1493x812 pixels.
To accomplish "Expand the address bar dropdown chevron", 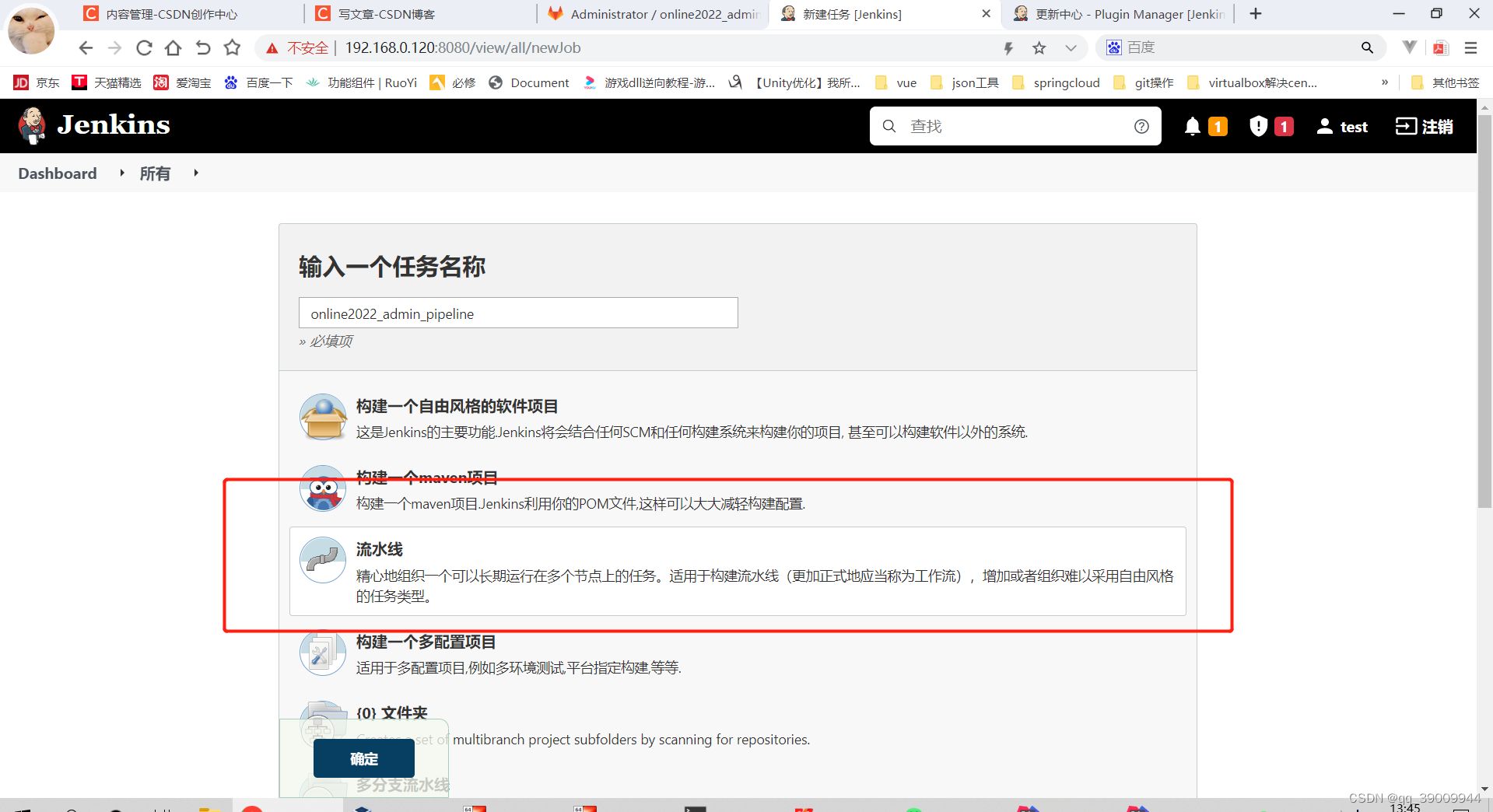I will coord(1071,48).
